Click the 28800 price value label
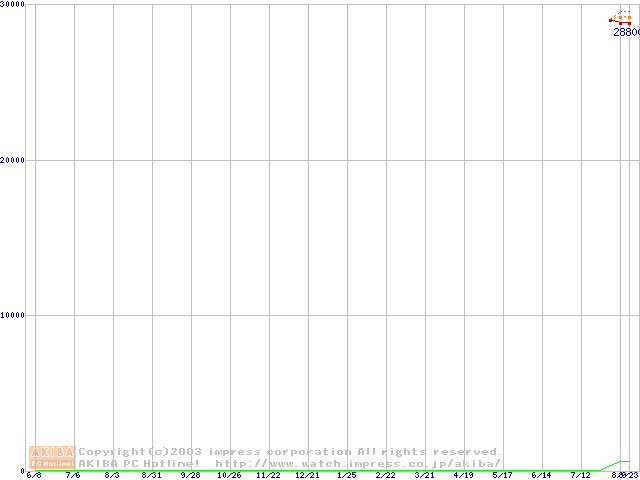 [x=625, y=33]
